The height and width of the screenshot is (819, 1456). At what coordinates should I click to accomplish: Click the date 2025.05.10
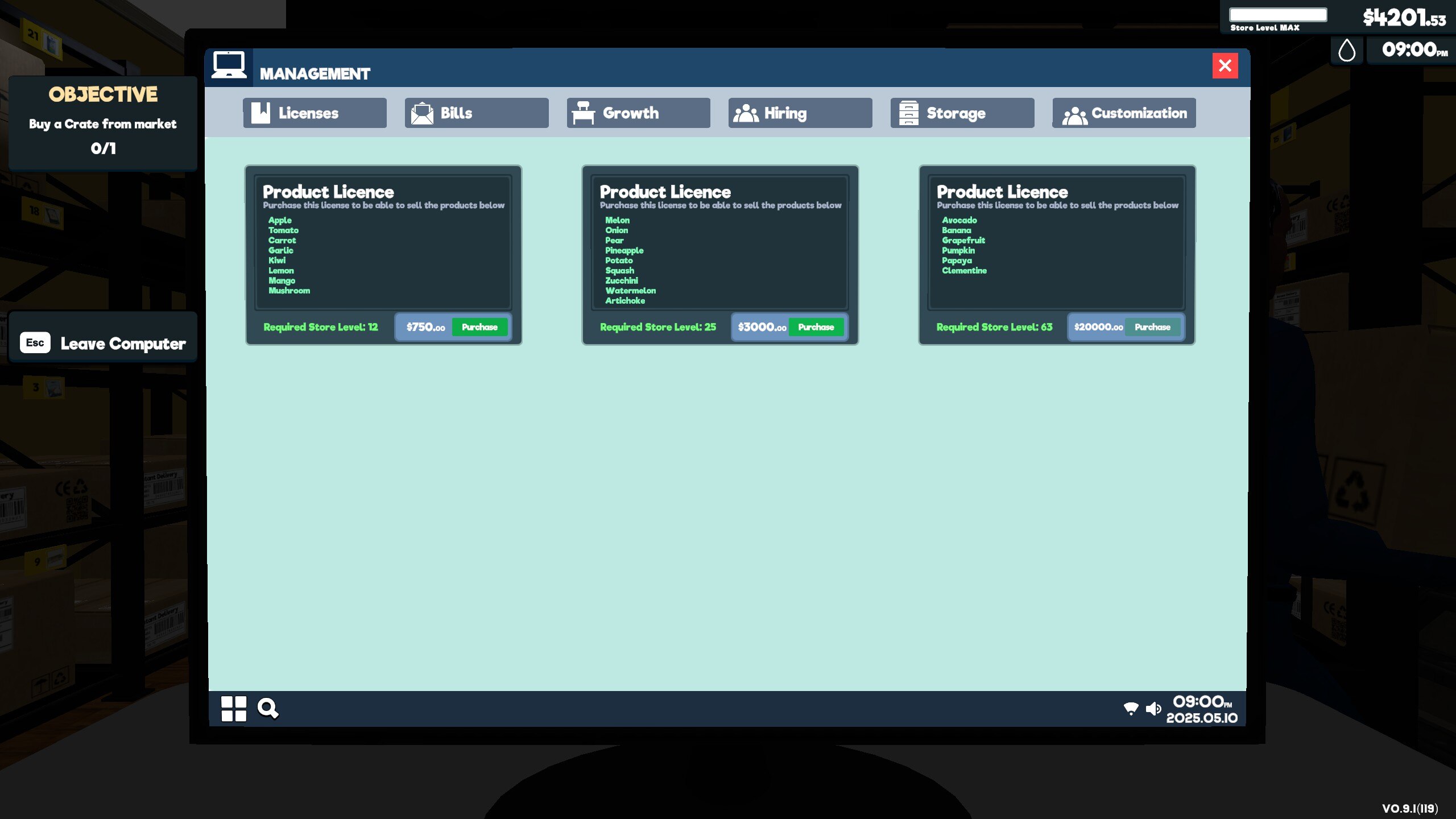point(1202,718)
